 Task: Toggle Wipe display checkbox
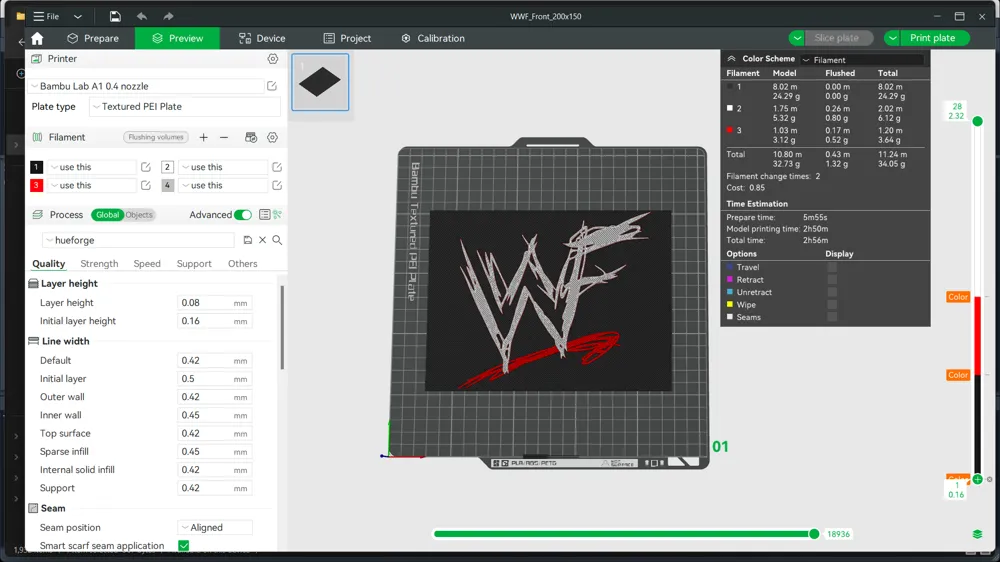click(832, 304)
